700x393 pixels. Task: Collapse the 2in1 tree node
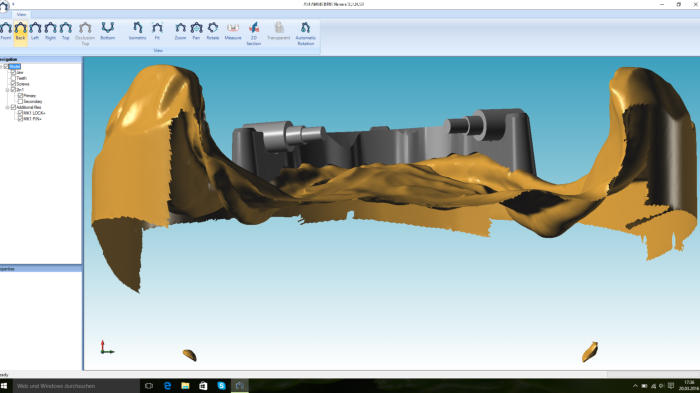click(8, 90)
